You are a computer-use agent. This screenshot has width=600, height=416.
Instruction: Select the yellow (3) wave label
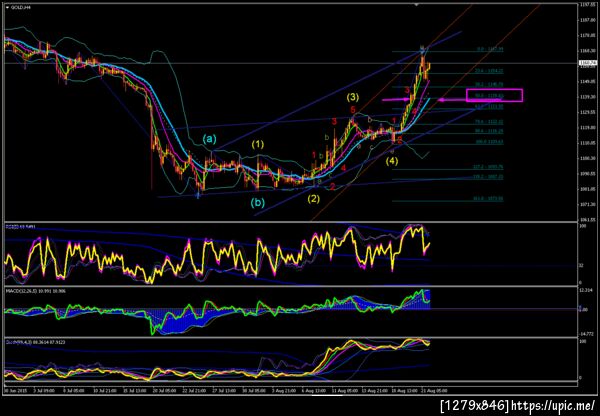pos(353,97)
